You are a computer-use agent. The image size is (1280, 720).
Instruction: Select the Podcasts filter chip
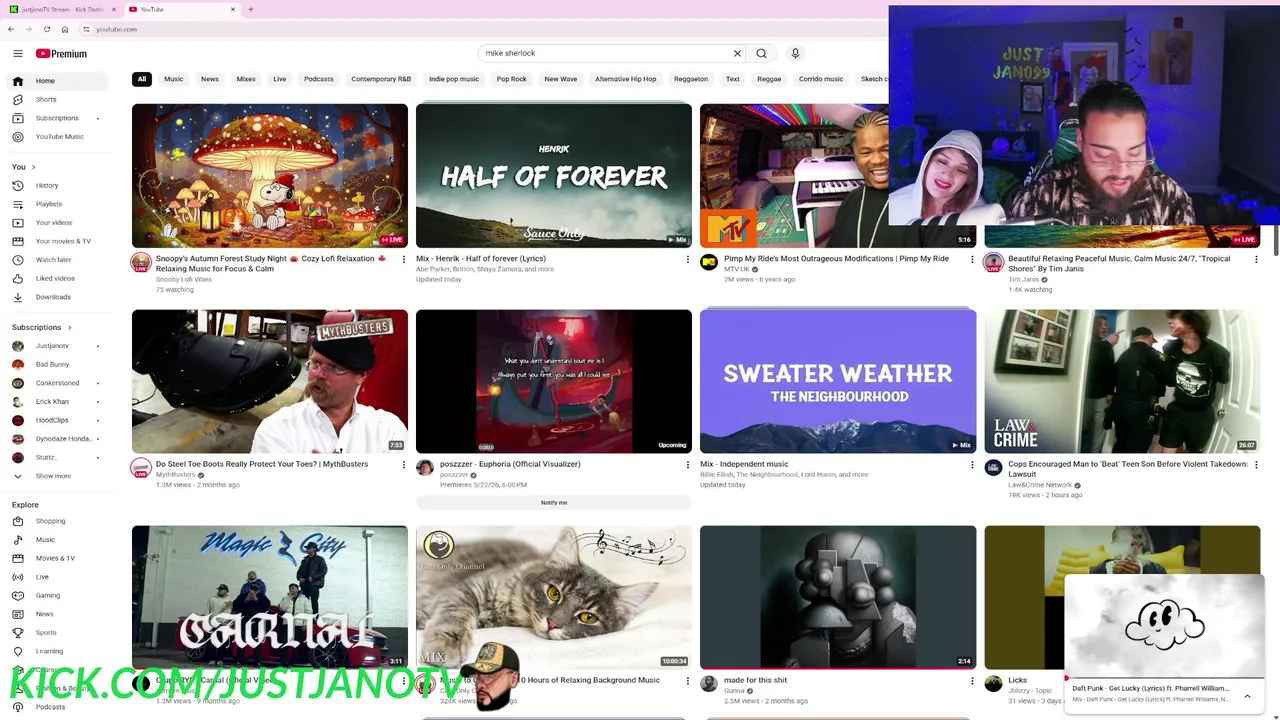click(319, 79)
